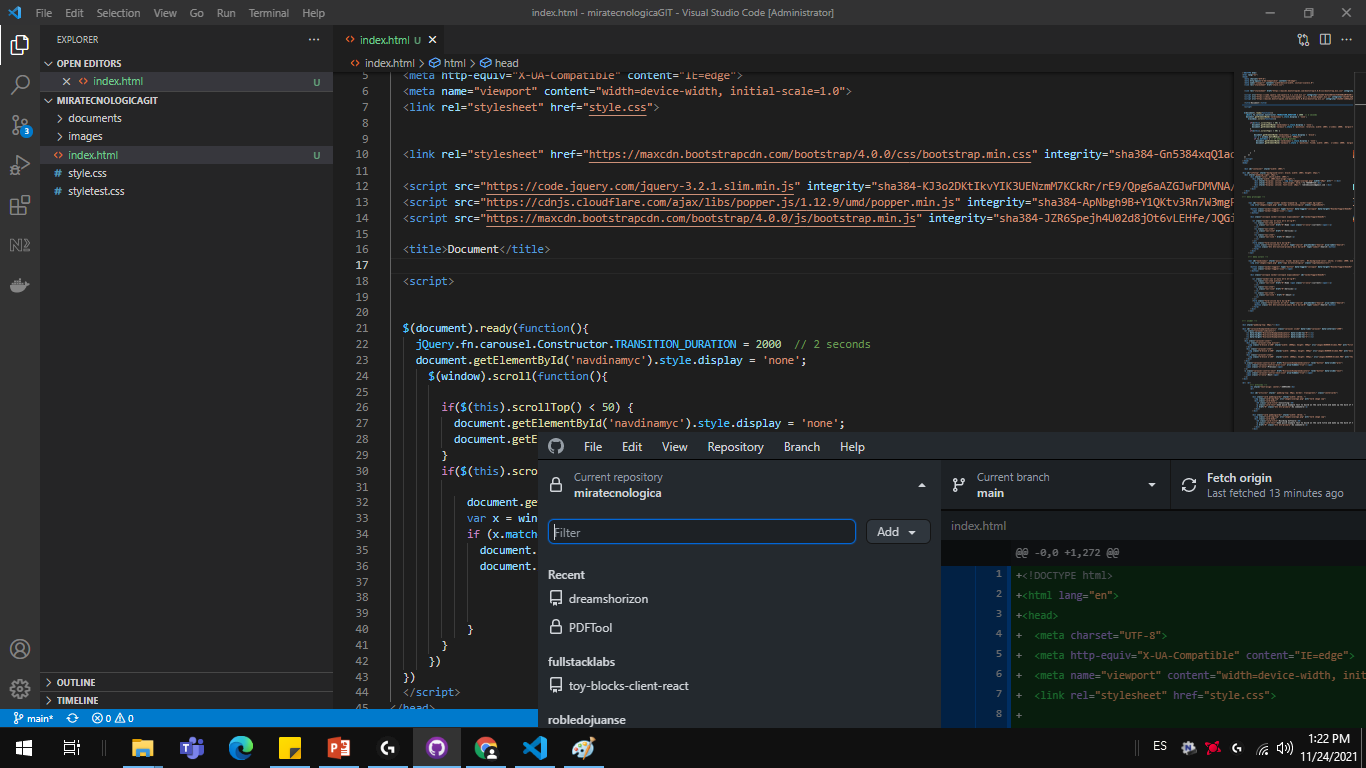
Task: Collapse the MIRATECNOLOGICAGIT folder section
Action: click(x=186, y=101)
